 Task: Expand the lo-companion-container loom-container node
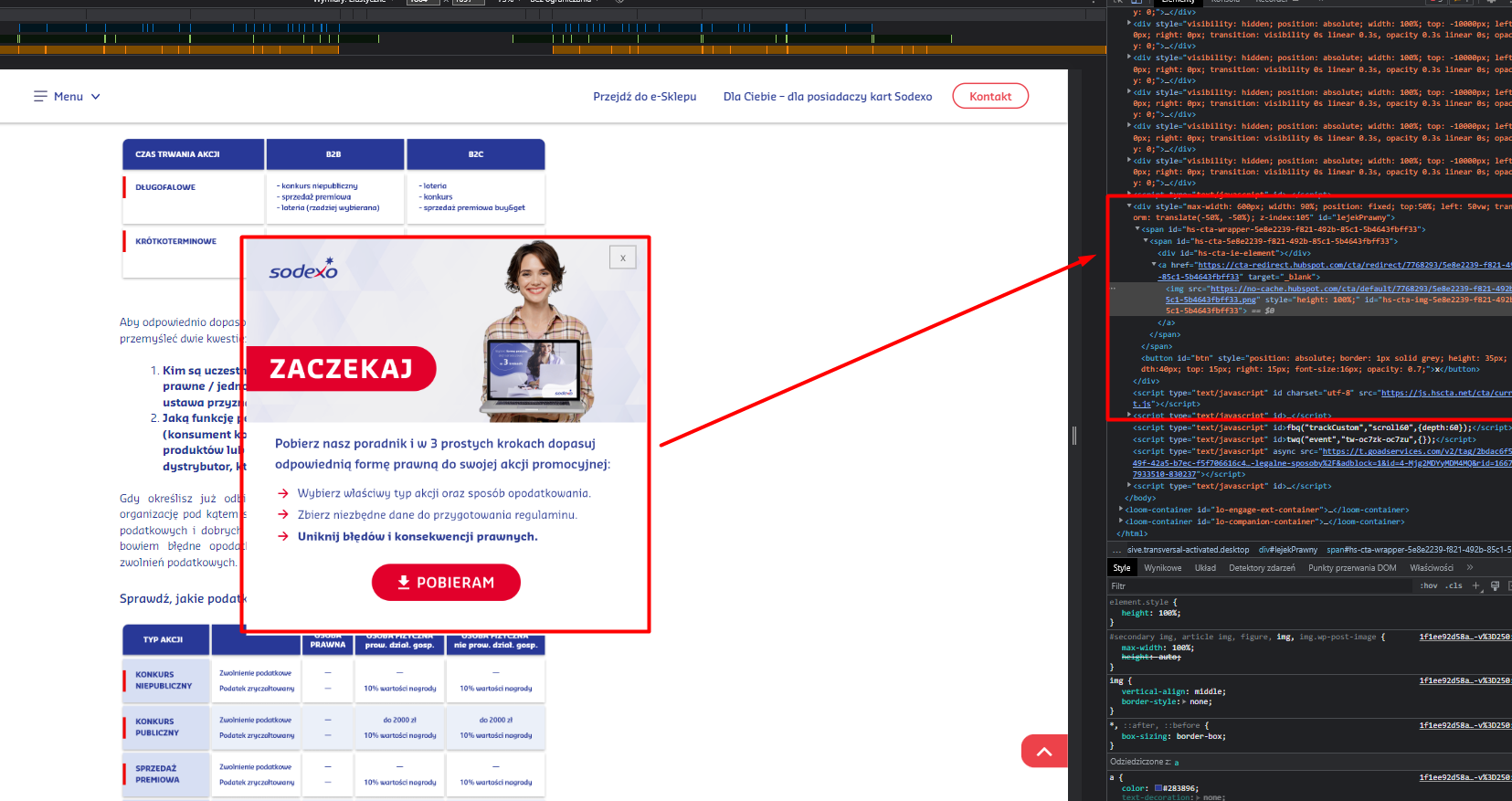pyautogui.click(x=1121, y=522)
